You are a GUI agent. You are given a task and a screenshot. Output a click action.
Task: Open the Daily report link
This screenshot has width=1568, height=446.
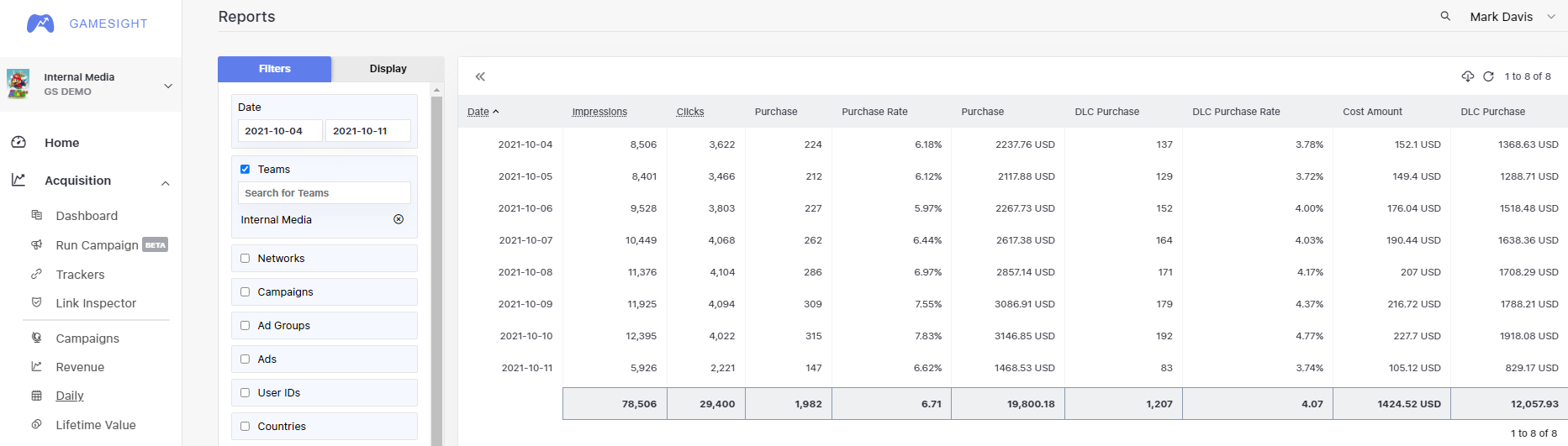[x=70, y=396]
